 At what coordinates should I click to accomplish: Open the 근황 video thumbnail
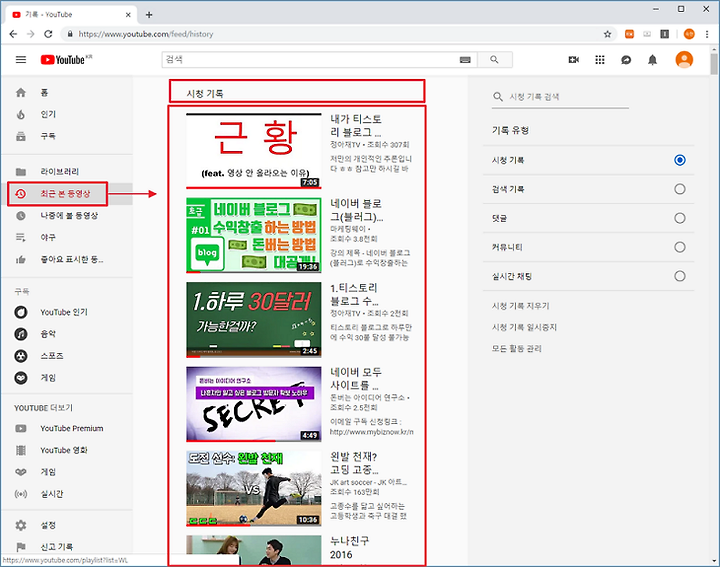coord(253,151)
